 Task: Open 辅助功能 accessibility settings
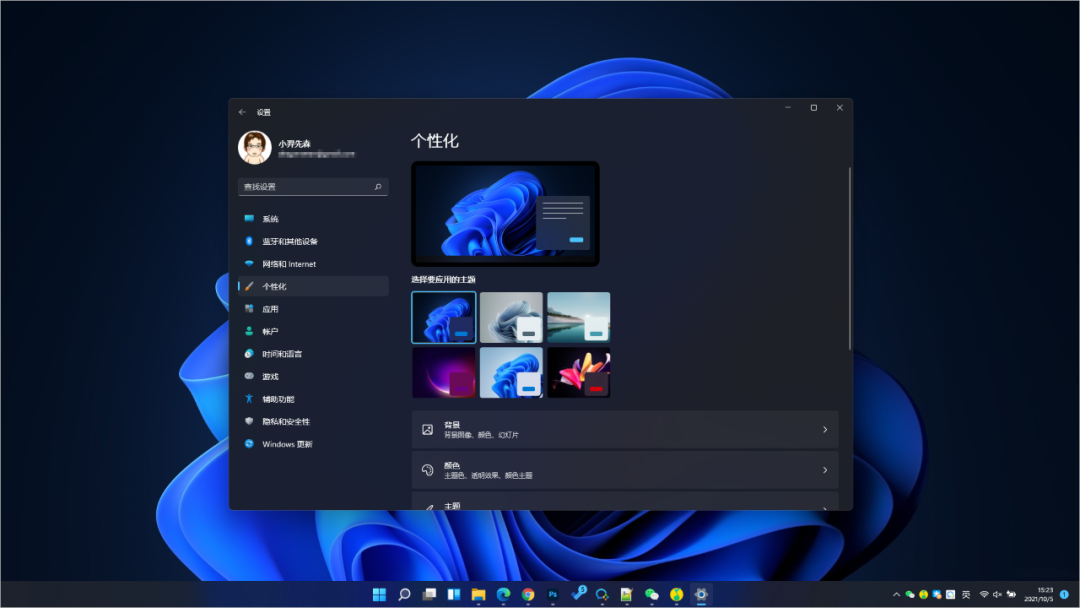coord(278,399)
